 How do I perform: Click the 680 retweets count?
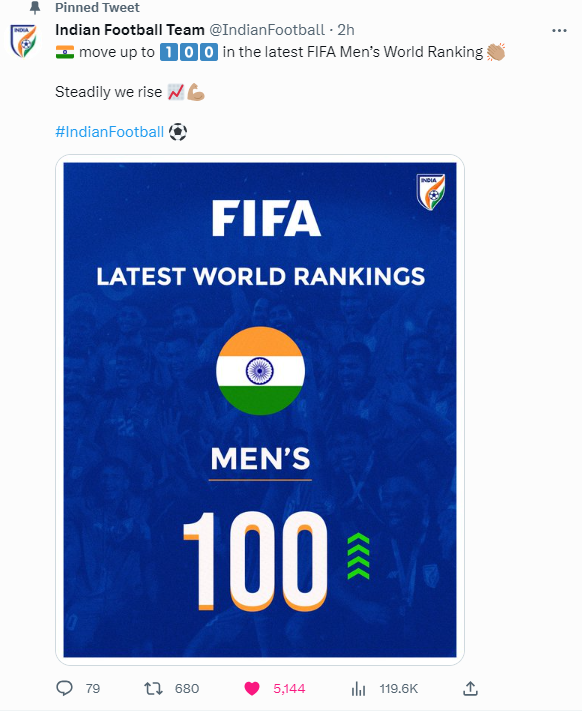[187, 689]
